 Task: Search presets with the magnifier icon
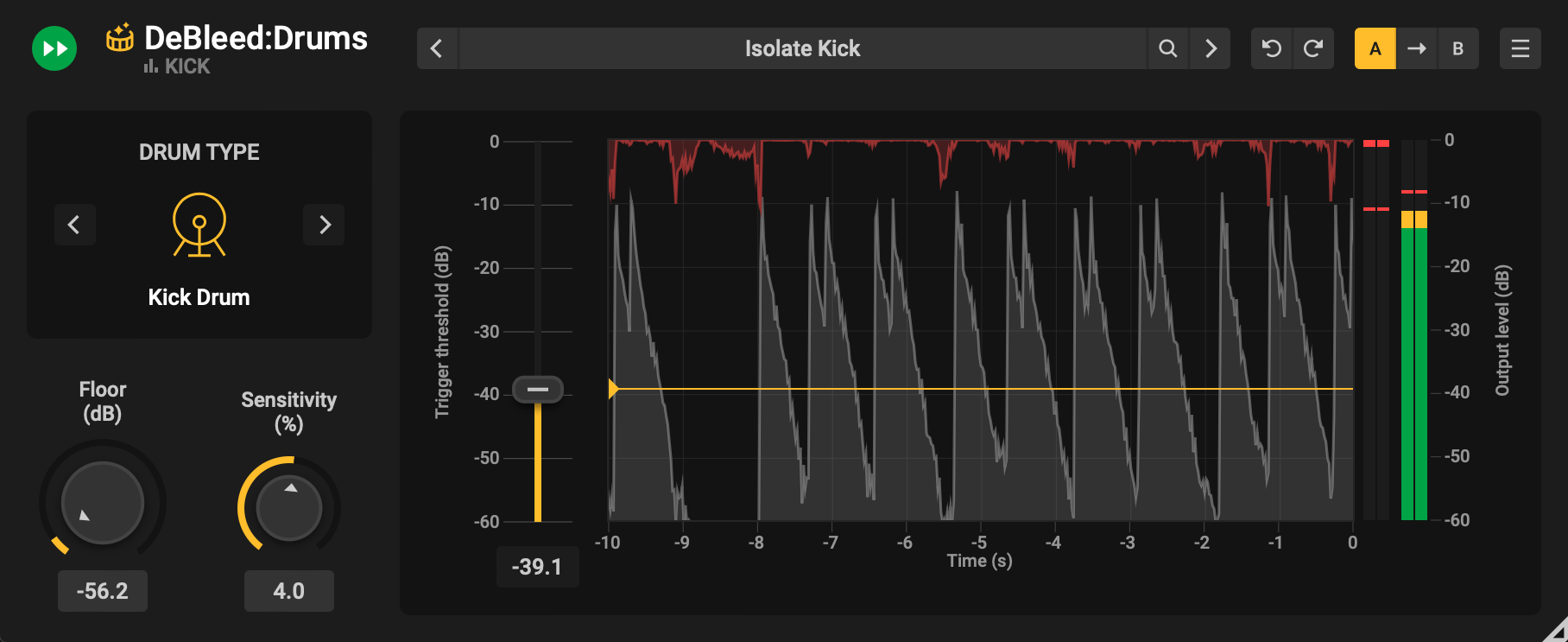point(1167,48)
